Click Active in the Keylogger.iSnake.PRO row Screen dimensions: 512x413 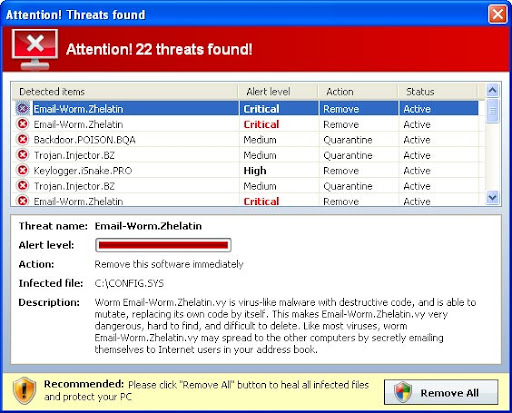coord(417,171)
